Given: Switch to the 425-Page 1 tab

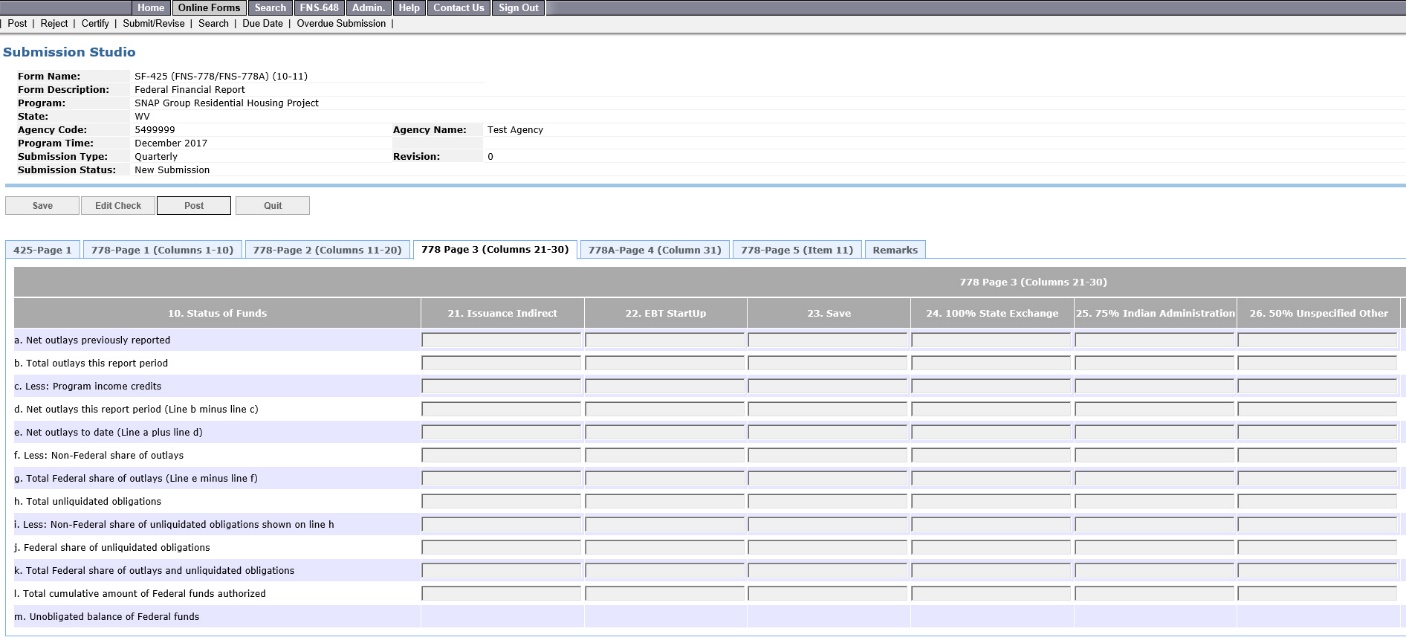Looking at the screenshot, I should click(42, 250).
